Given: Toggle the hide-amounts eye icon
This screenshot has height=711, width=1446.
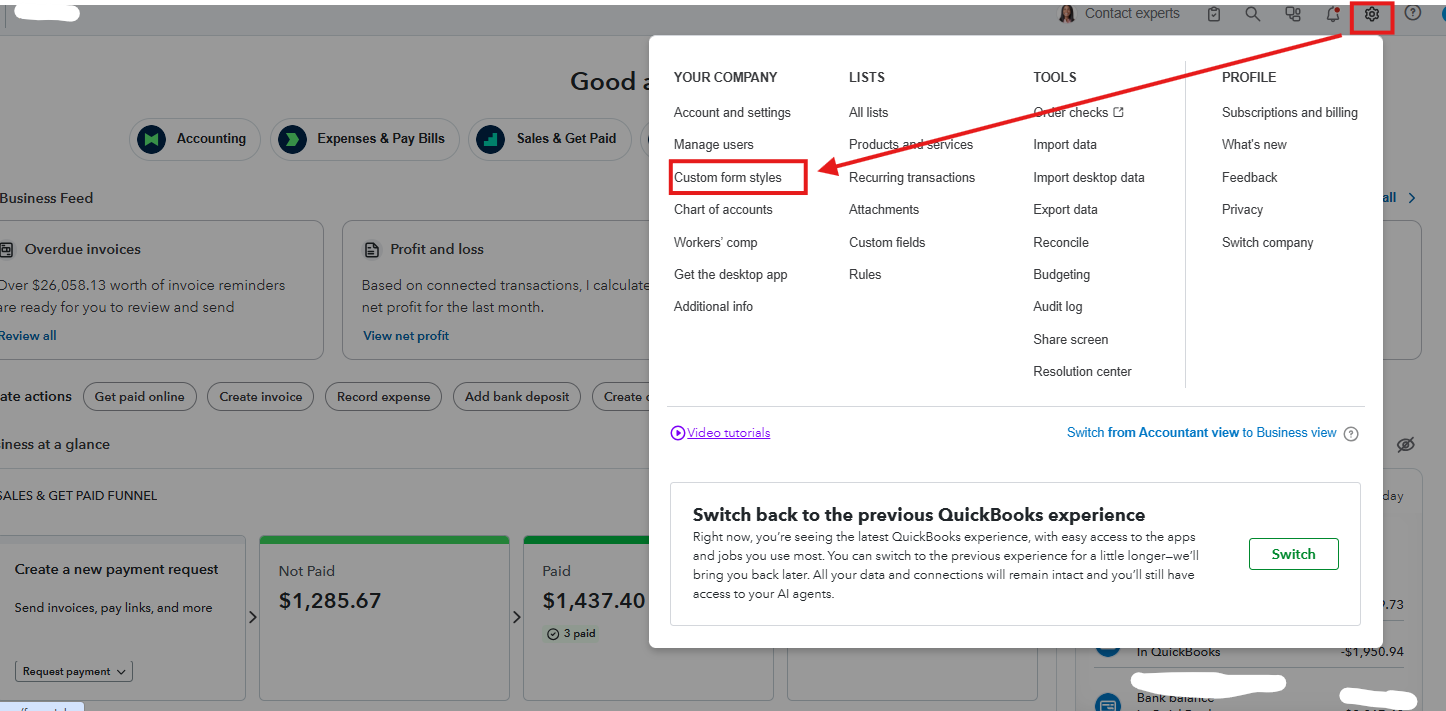Looking at the screenshot, I should (x=1406, y=444).
